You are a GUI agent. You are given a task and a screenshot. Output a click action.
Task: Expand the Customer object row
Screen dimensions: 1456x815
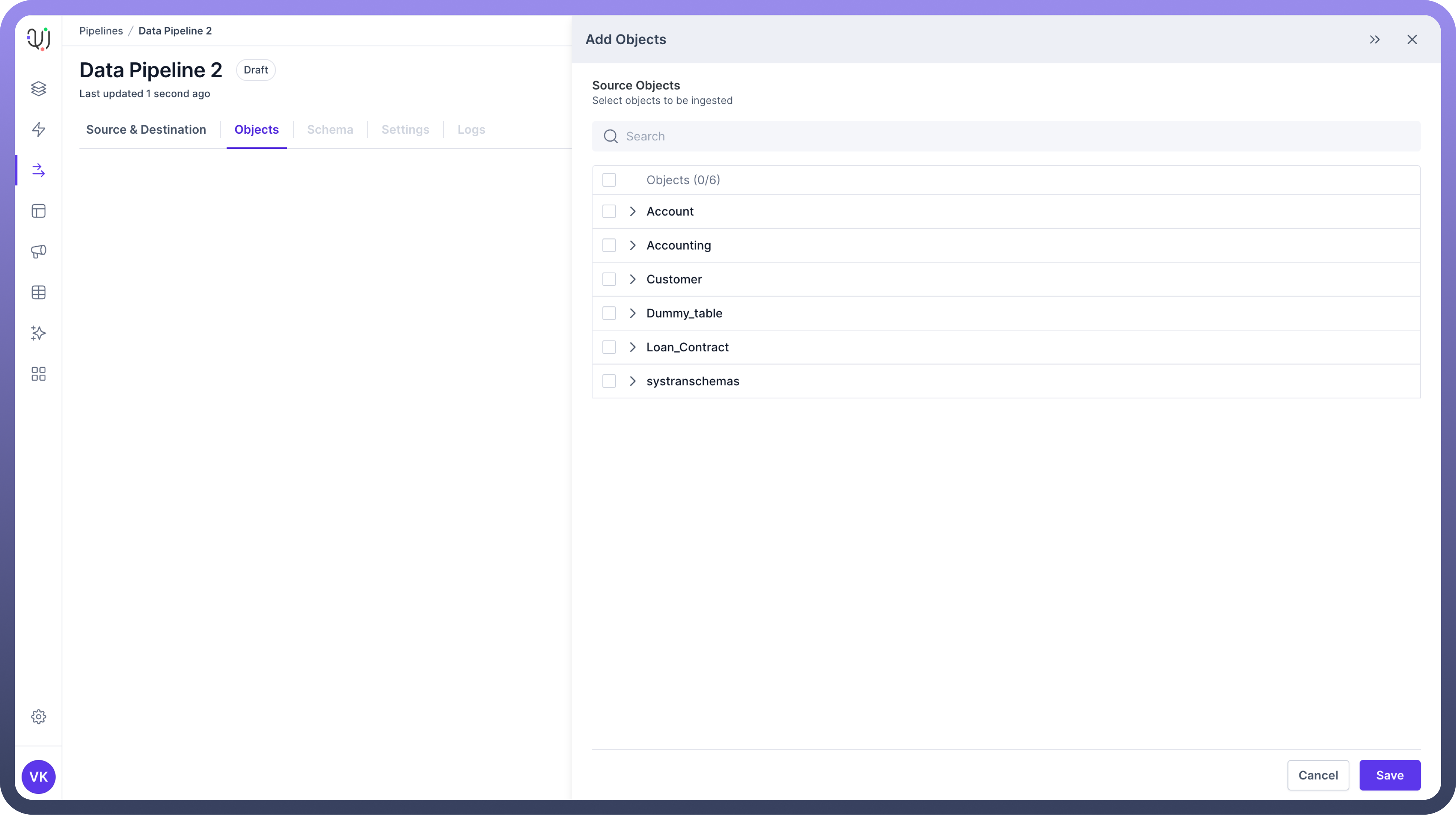pos(633,279)
